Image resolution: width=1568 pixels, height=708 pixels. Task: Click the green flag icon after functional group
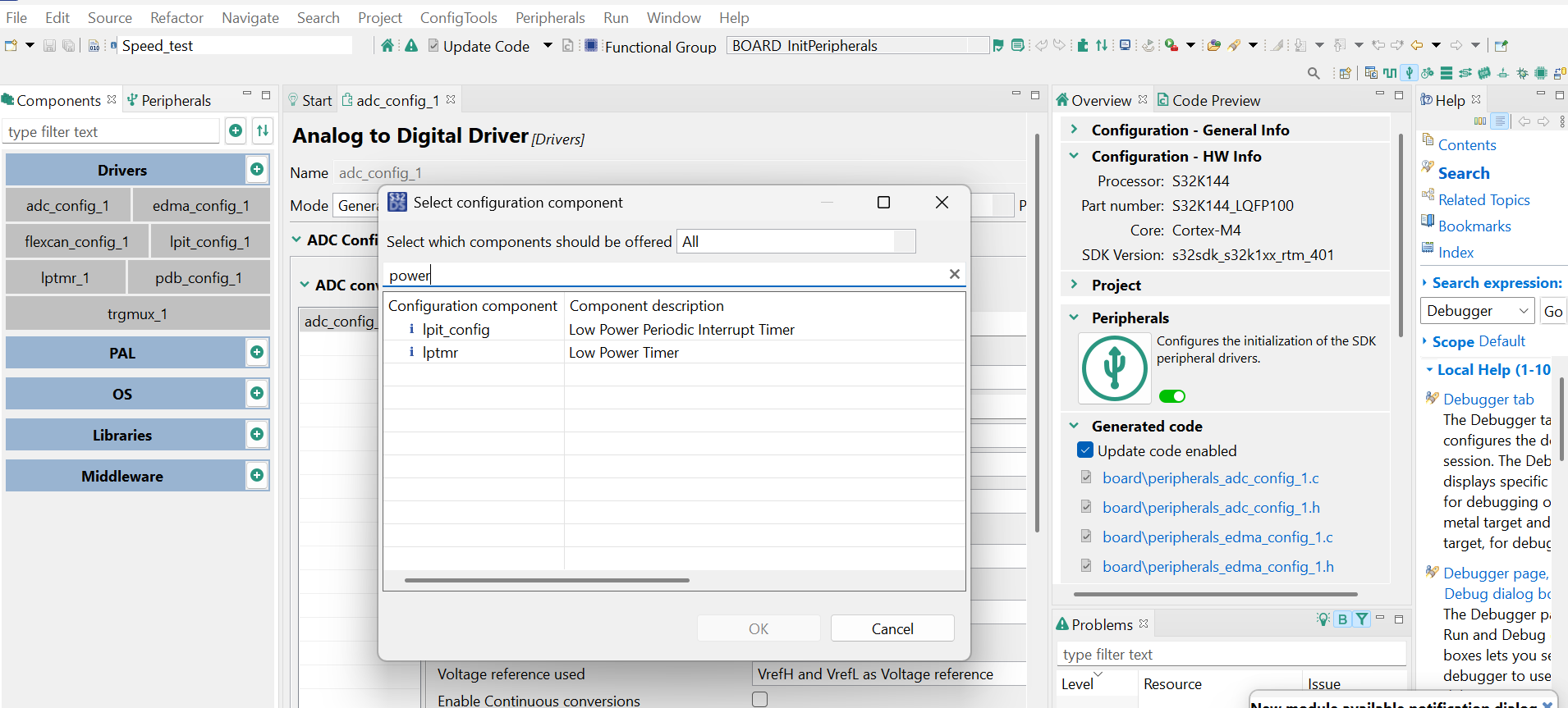click(x=998, y=46)
